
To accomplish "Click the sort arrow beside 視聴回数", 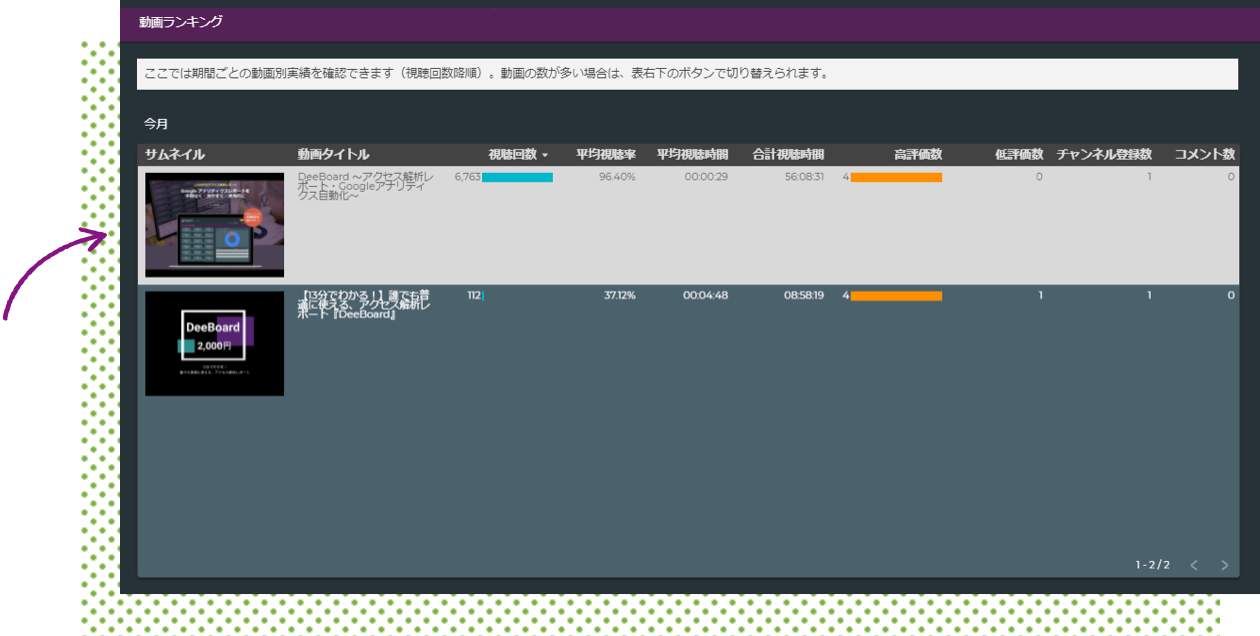I will pos(545,155).
